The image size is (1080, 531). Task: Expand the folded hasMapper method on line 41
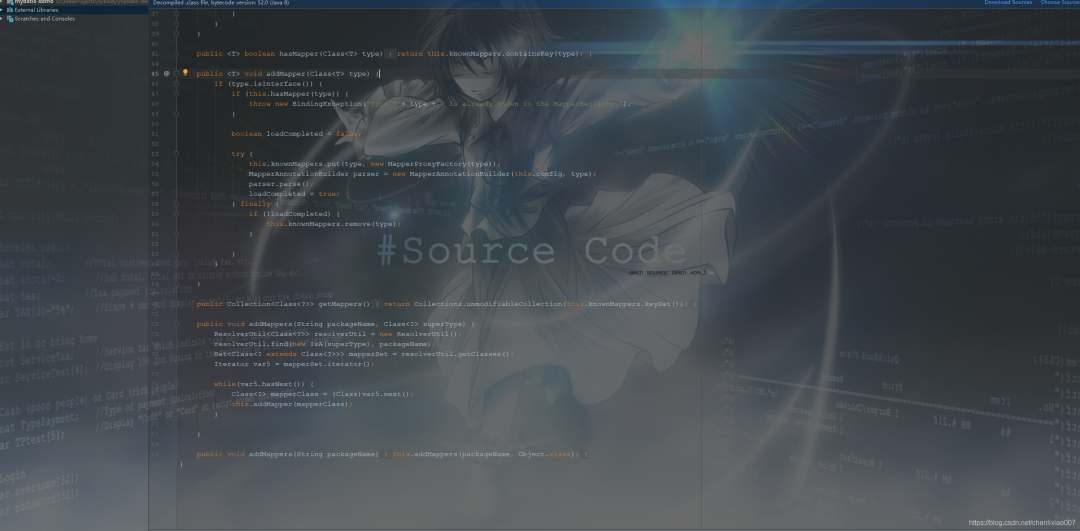[x=176, y=54]
